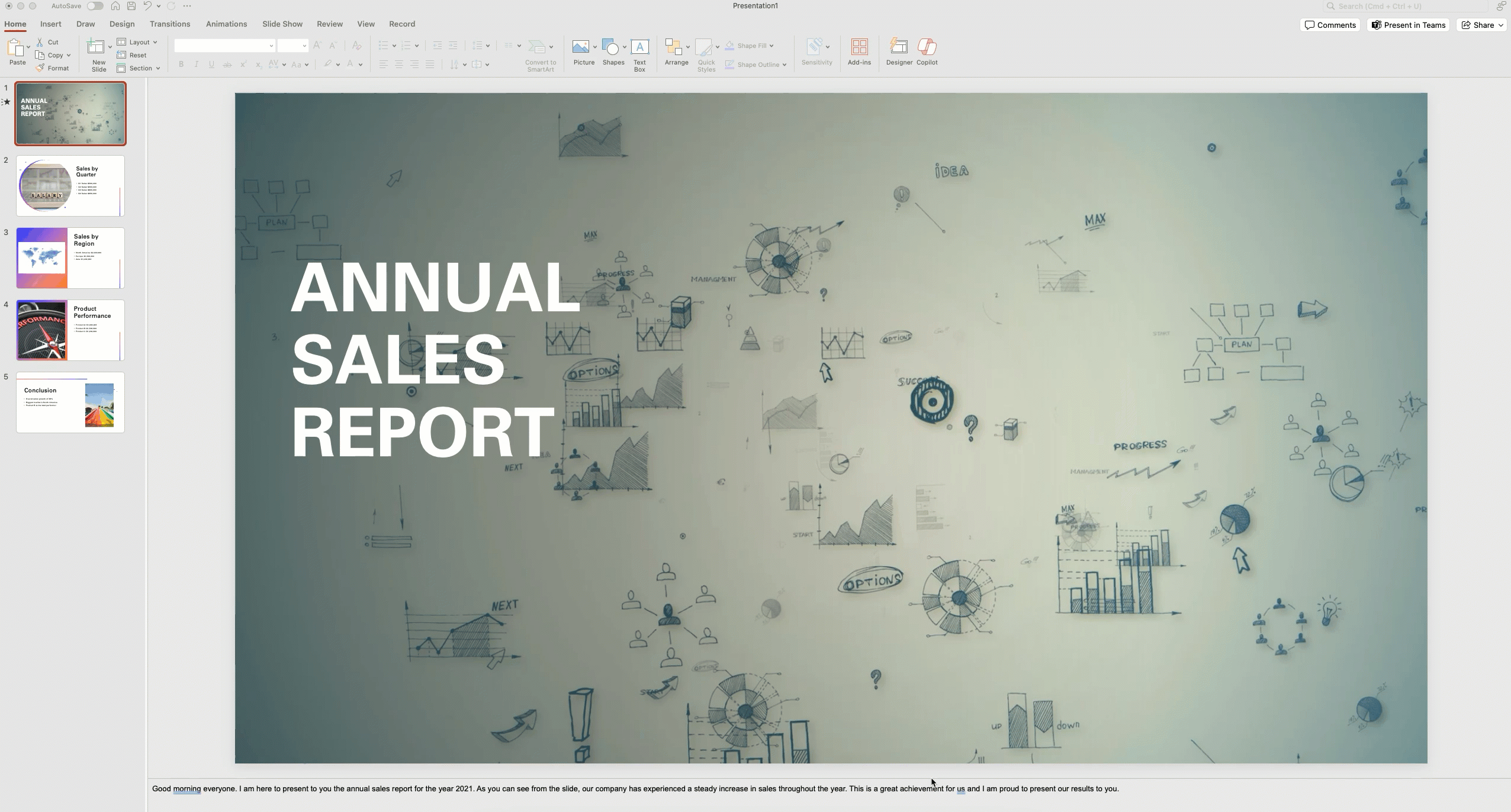This screenshot has height=812, width=1511.
Task: Open the text highlight color picker
Action: (338, 65)
